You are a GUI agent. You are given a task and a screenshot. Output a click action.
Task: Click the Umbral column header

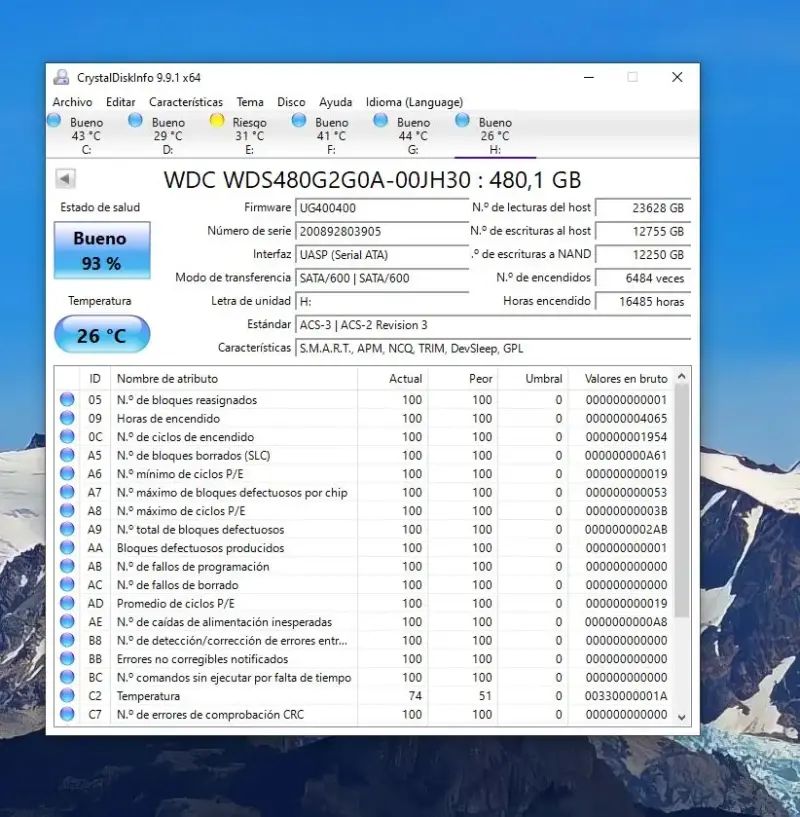coord(533,379)
